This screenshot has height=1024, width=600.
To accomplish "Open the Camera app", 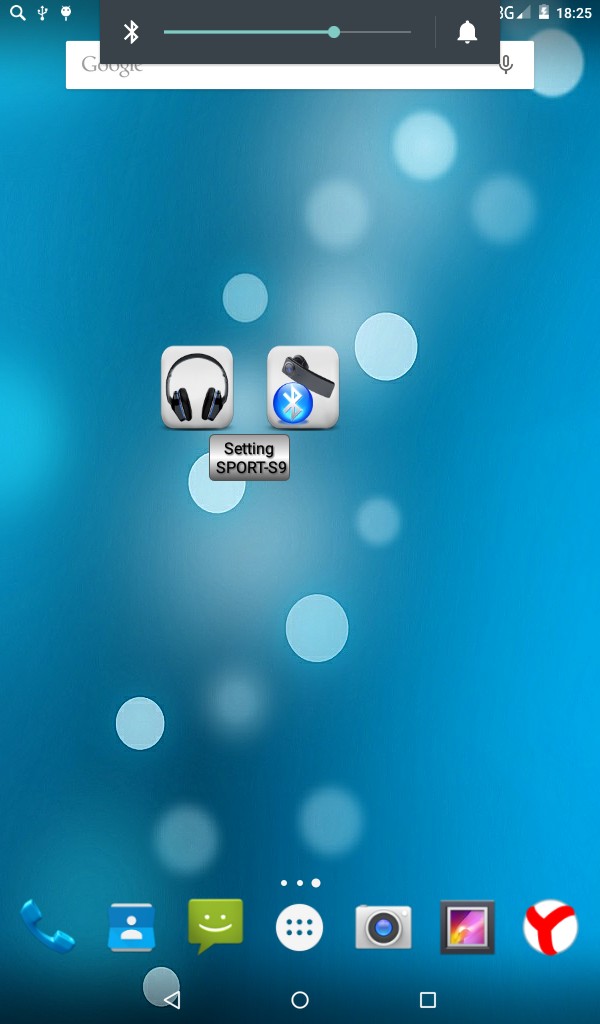I will [383, 927].
